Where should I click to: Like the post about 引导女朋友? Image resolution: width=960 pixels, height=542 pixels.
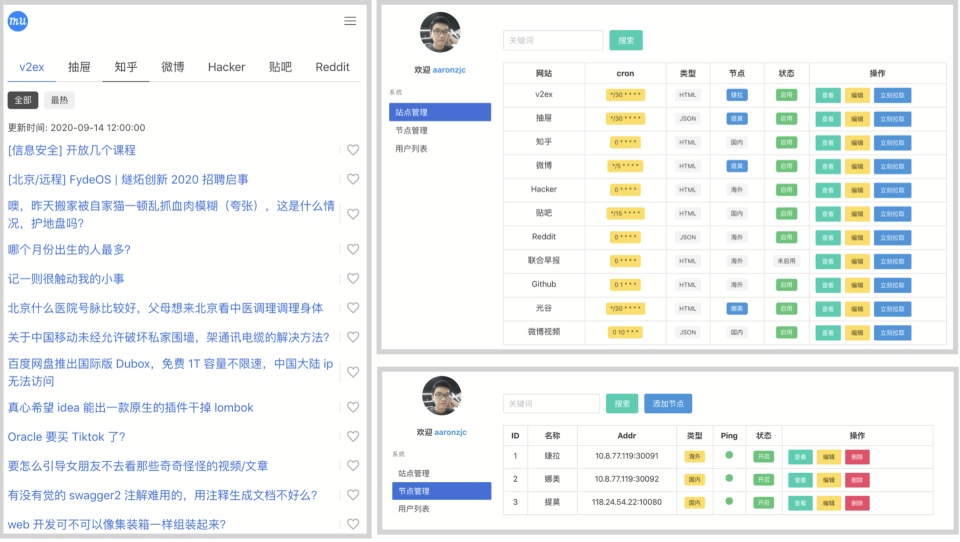tap(353, 466)
